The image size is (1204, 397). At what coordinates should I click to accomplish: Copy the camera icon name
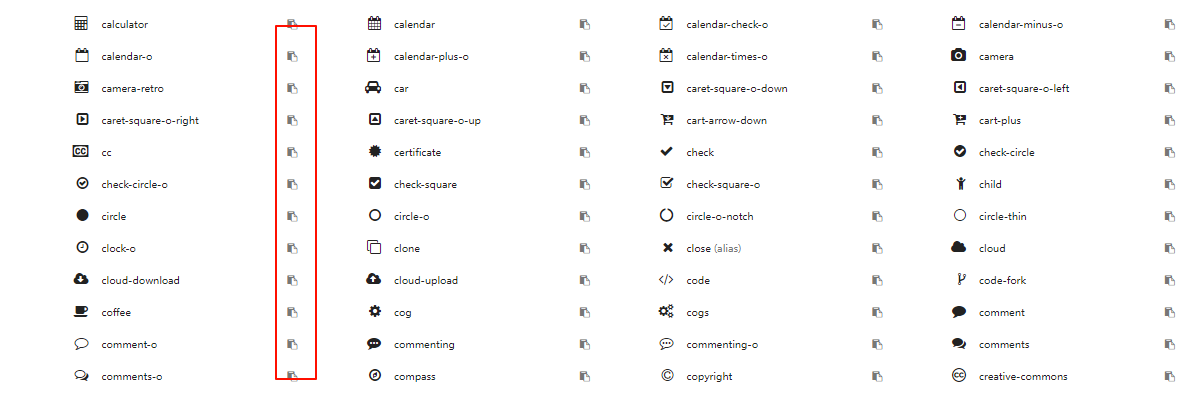(1170, 56)
